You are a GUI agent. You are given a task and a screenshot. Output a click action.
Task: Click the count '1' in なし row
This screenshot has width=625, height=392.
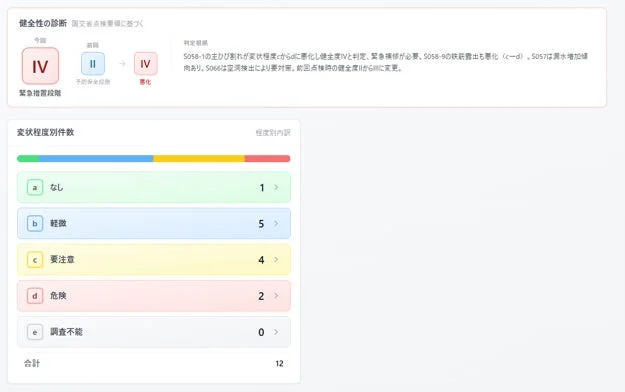pyautogui.click(x=262, y=188)
